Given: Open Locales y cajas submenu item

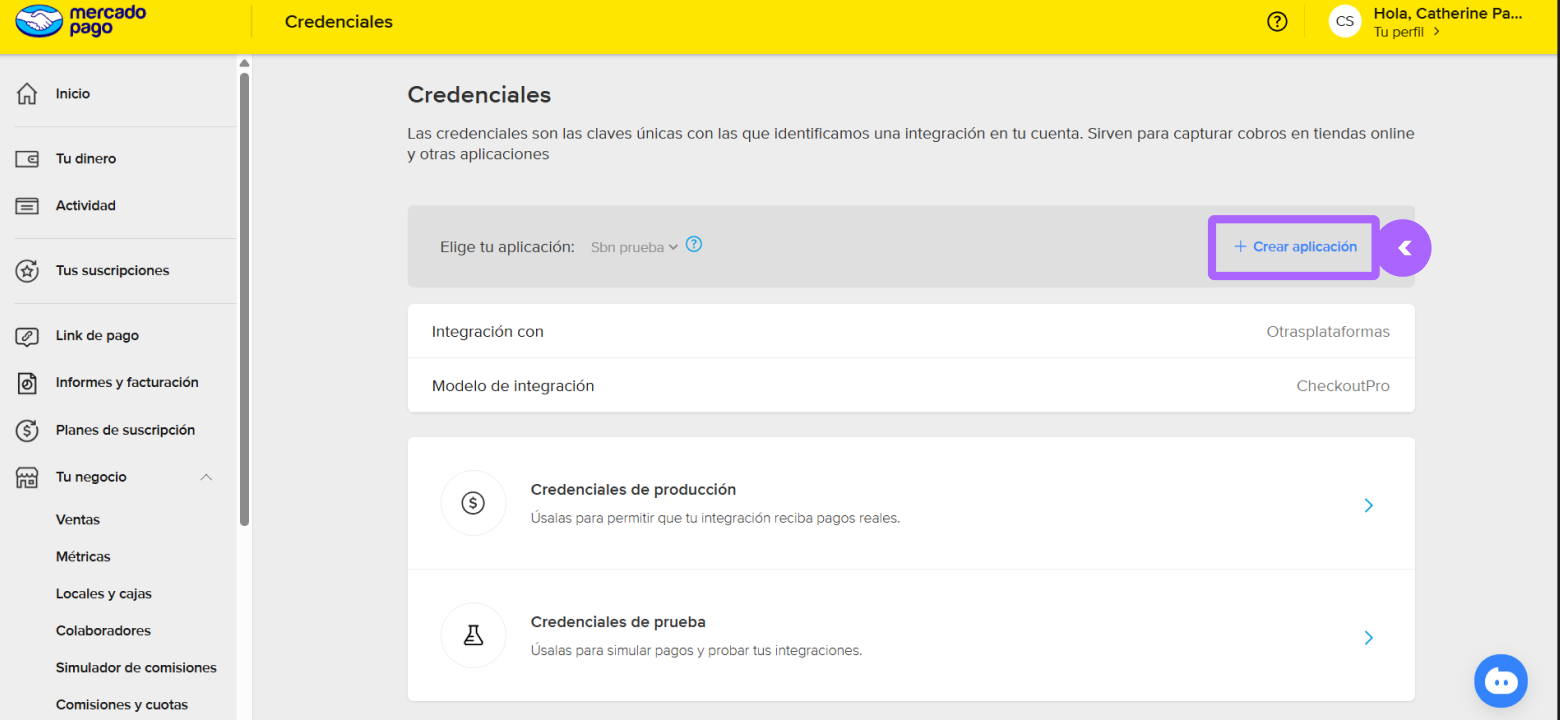Looking at the screenshot, I should (104, 594).
